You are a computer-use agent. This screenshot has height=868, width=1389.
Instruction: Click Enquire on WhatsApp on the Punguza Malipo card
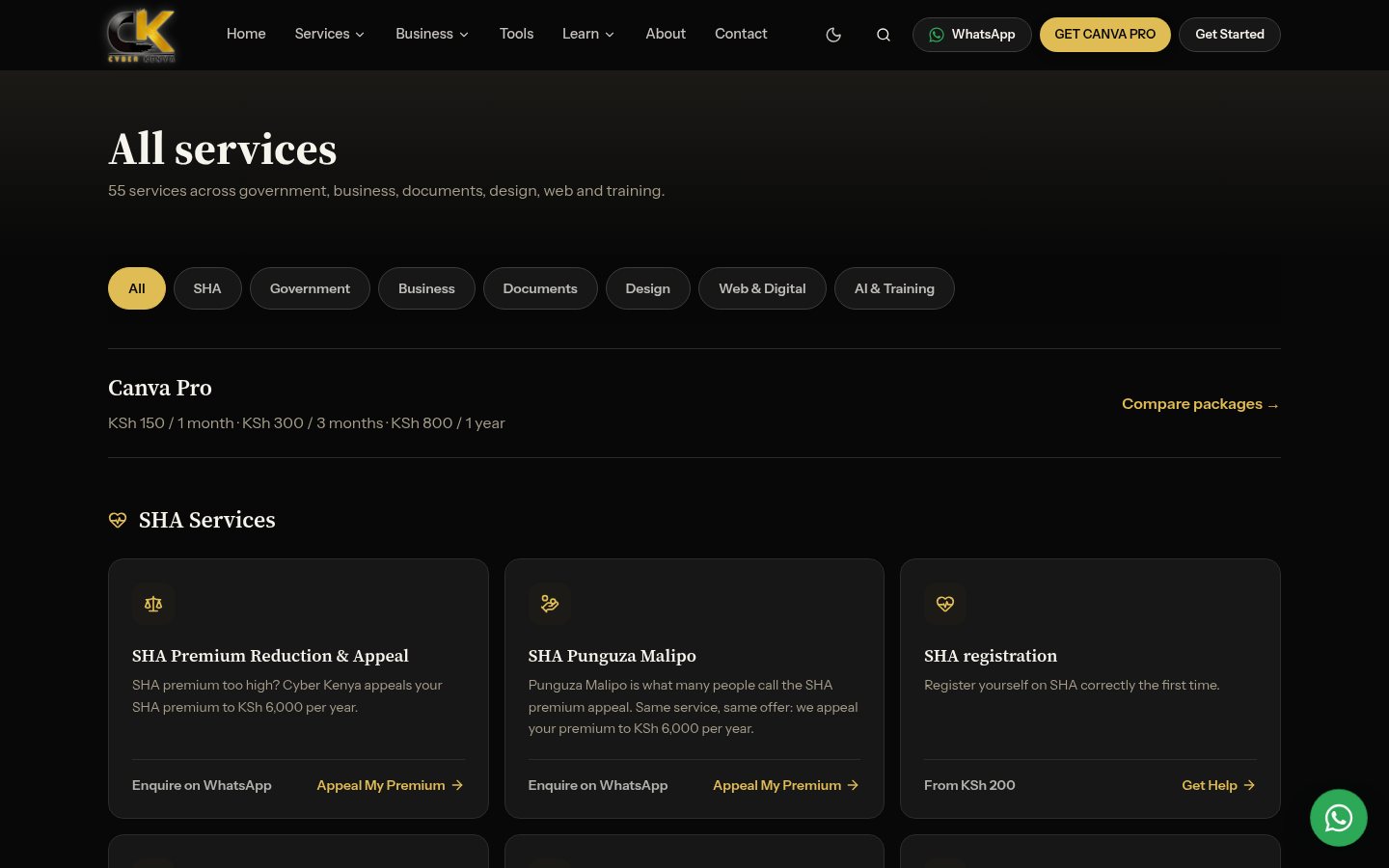[598, 785]
